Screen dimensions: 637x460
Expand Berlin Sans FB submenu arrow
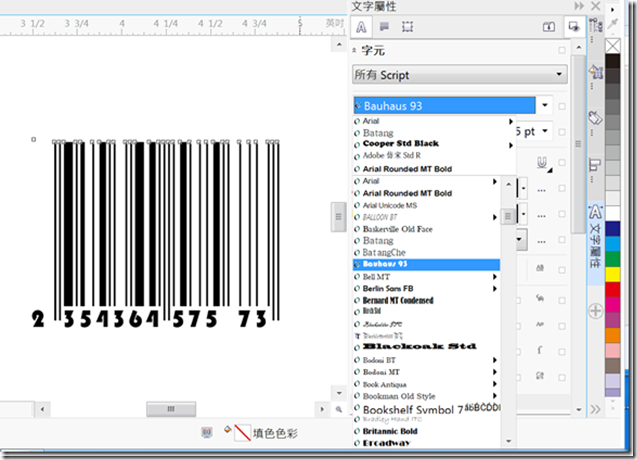494,289
